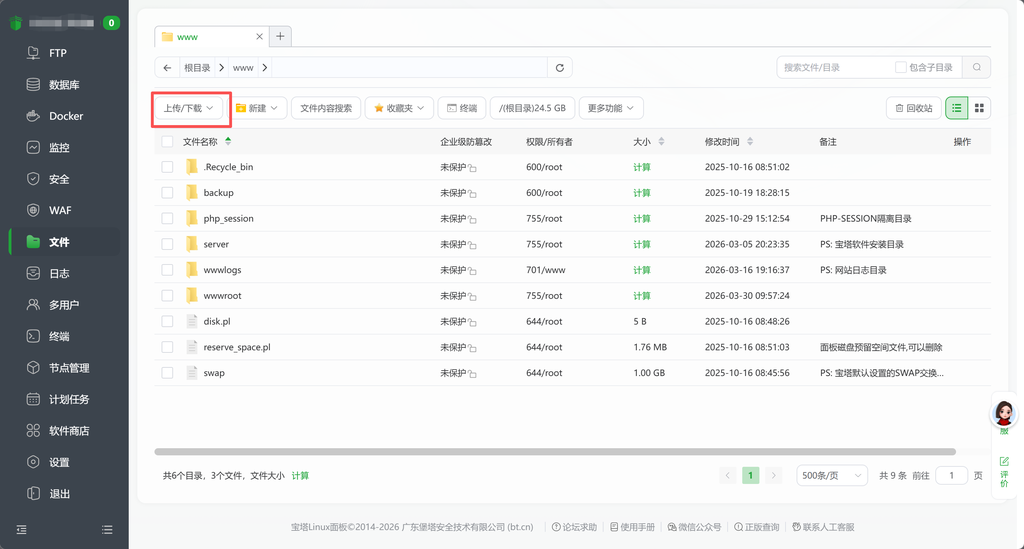Select list view icon

pyautogui.click(x=957, y=108)
